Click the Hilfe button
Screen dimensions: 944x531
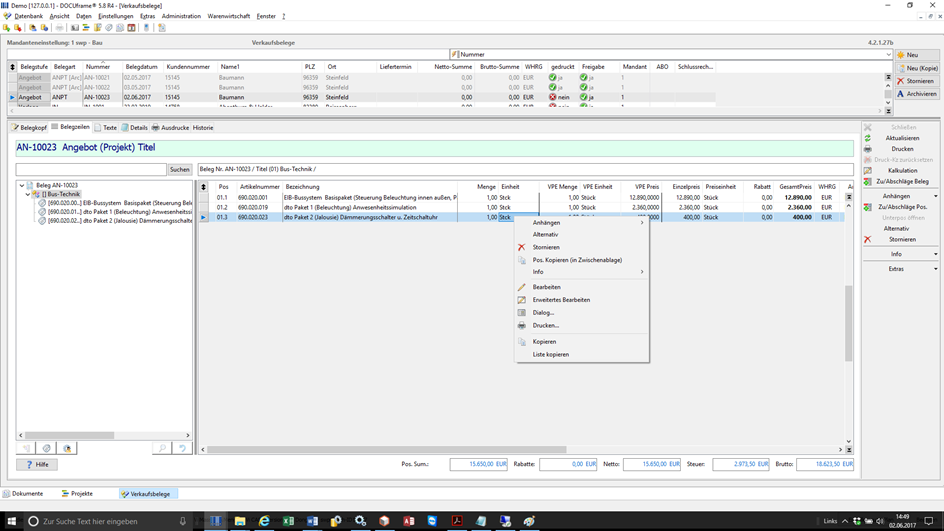point(37,465)
